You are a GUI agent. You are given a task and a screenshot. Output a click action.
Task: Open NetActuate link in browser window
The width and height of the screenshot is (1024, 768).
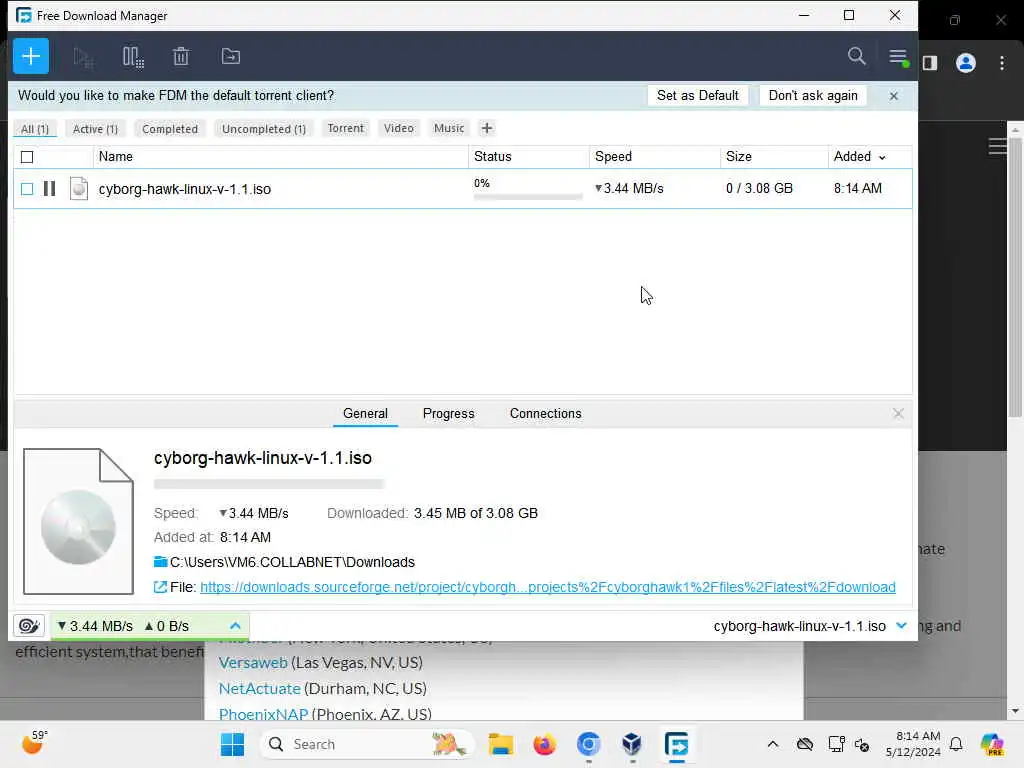click(x=259, y=688)
